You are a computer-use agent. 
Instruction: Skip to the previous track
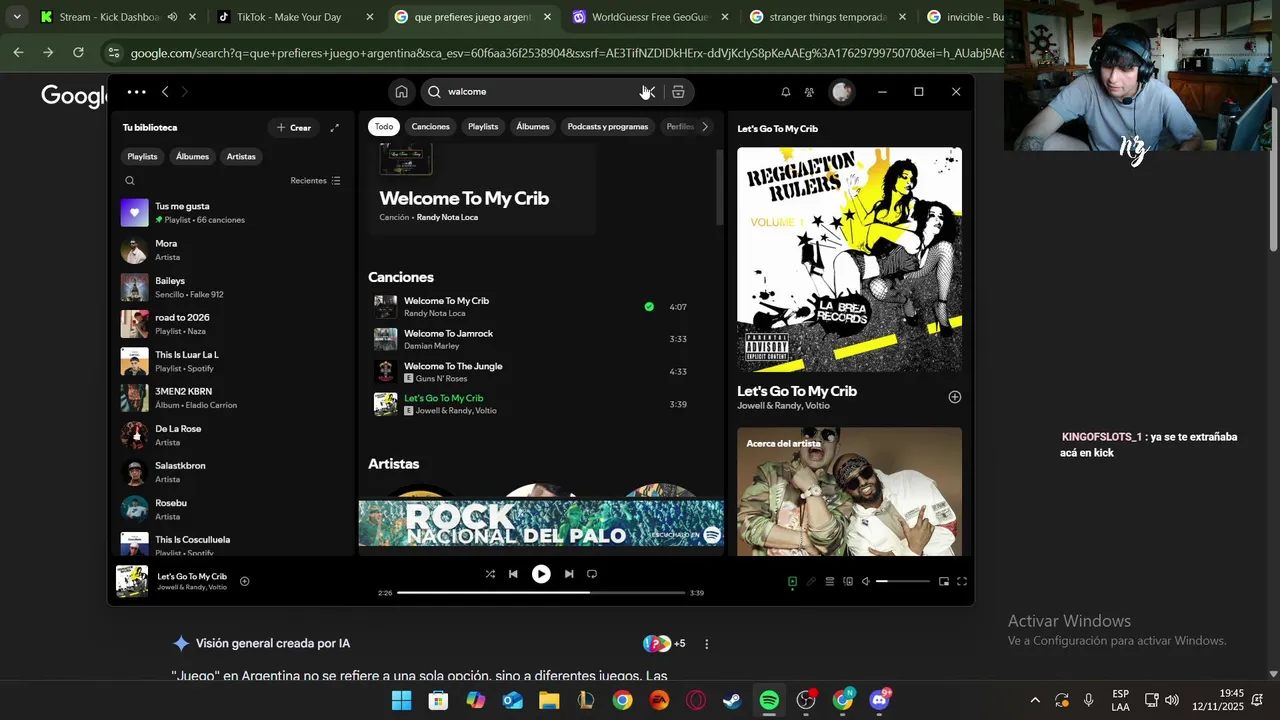click(513, 574)
